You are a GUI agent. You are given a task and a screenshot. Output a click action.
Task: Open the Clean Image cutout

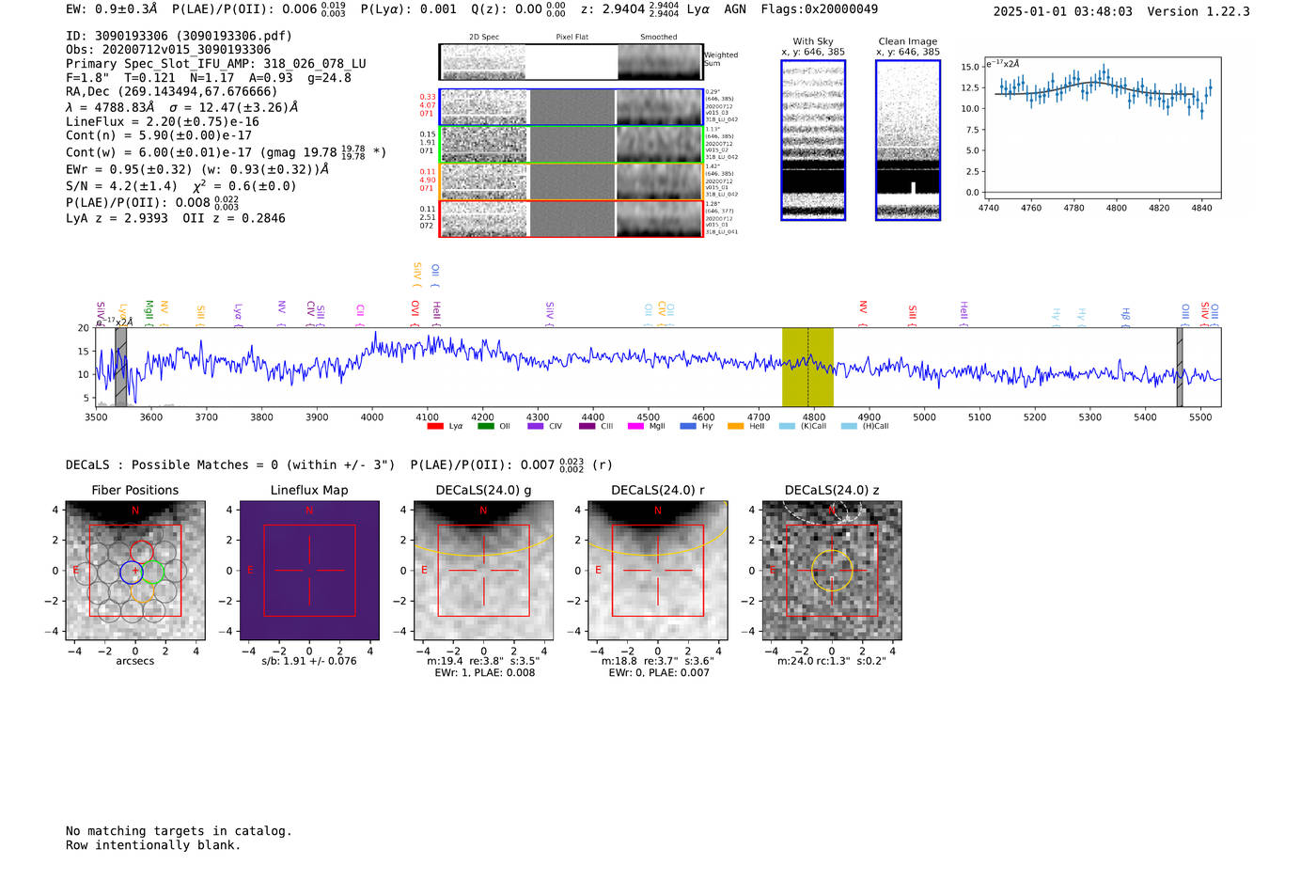coord(908,140)
